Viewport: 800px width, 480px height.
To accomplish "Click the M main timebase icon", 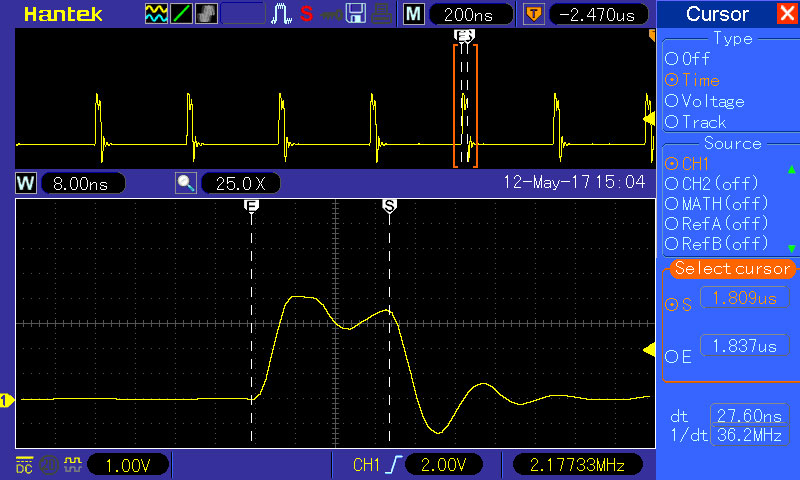I will pos(413,14).
